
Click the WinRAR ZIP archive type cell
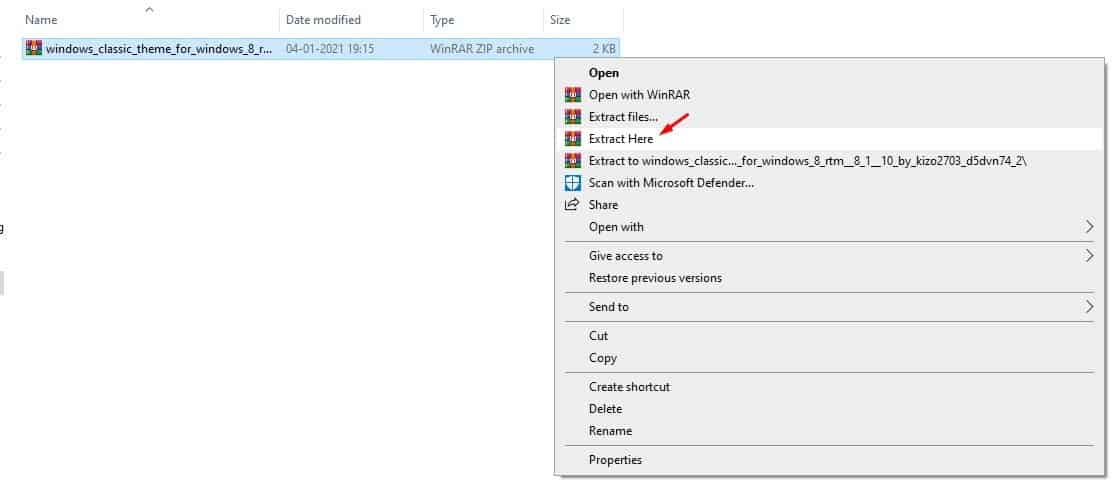[482, 49]
